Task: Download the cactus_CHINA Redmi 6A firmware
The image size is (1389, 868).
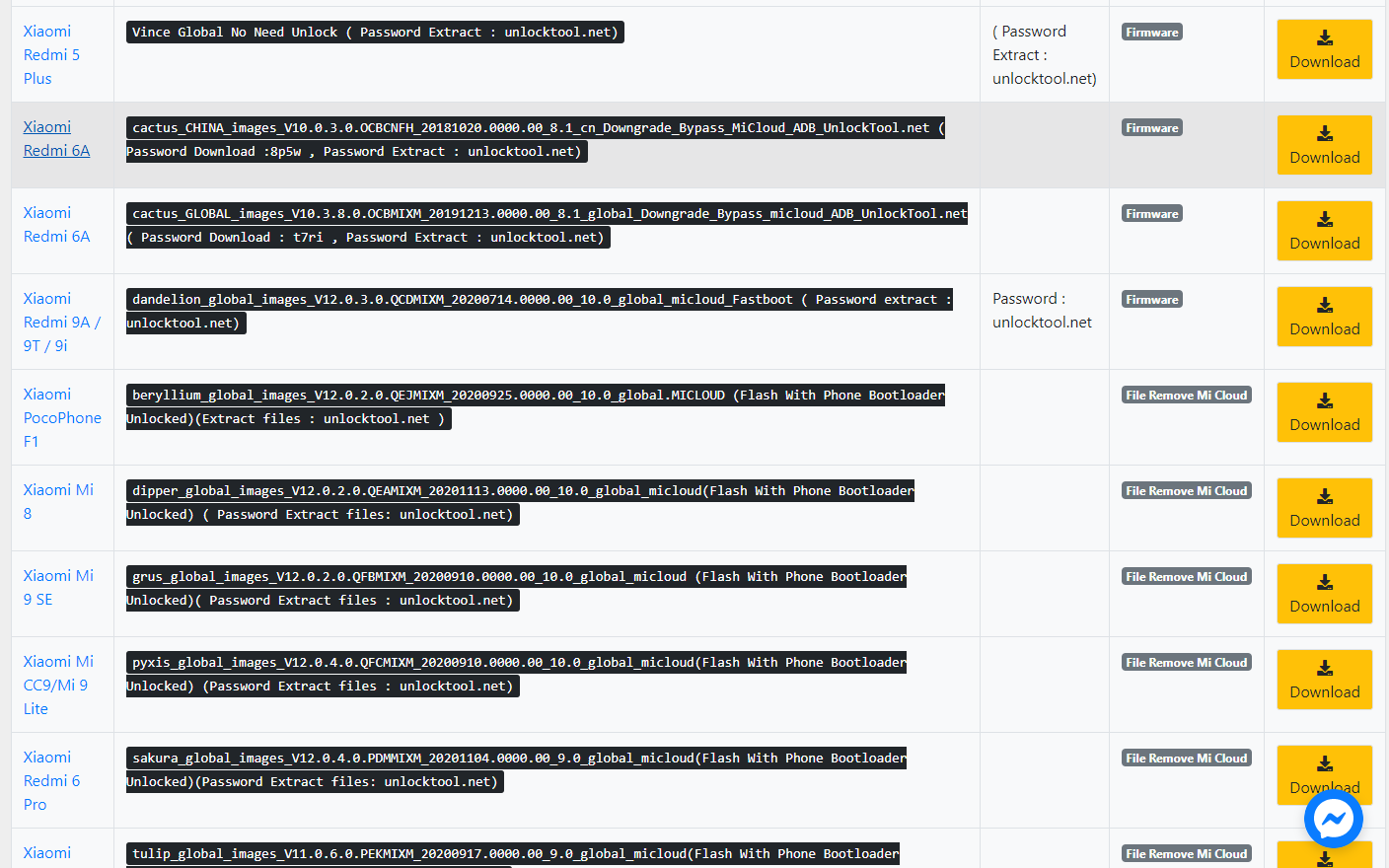Action: (1324, 145)
